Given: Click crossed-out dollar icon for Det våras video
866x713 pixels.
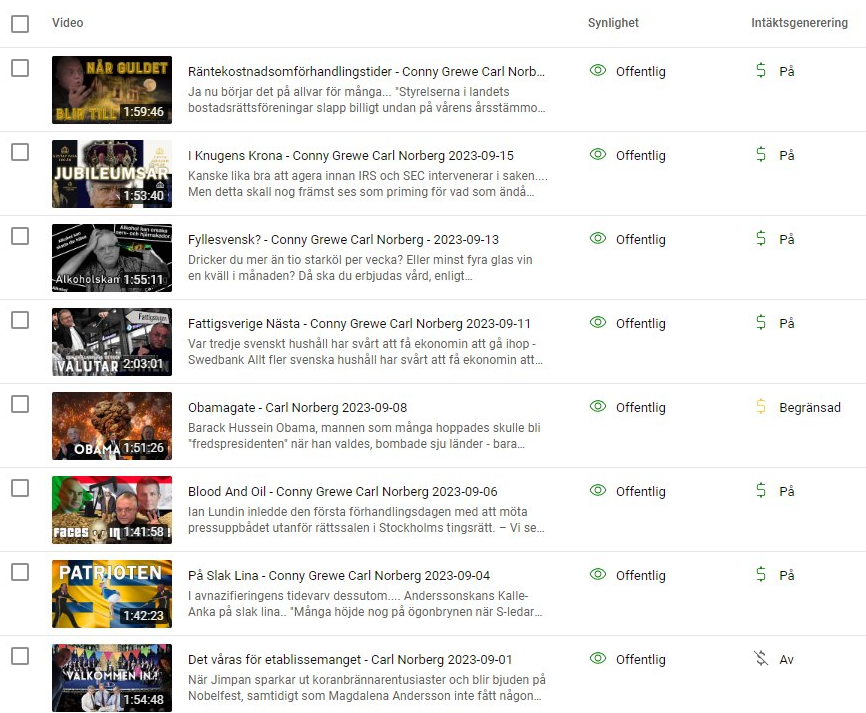Looking at the screenshot, I should pos(761,659).
